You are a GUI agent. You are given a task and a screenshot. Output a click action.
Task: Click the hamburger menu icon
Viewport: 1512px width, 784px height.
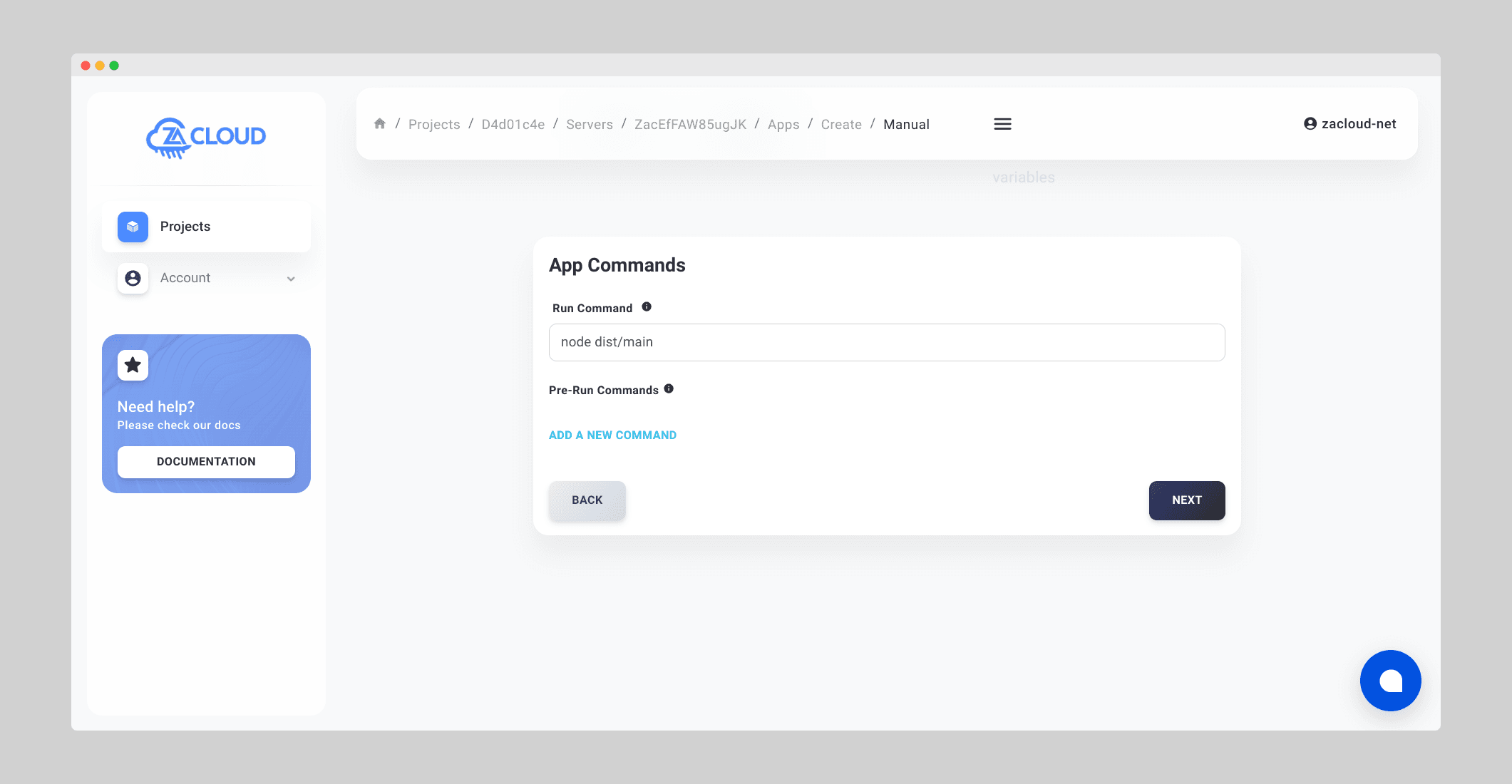[x=1002, y=123]
